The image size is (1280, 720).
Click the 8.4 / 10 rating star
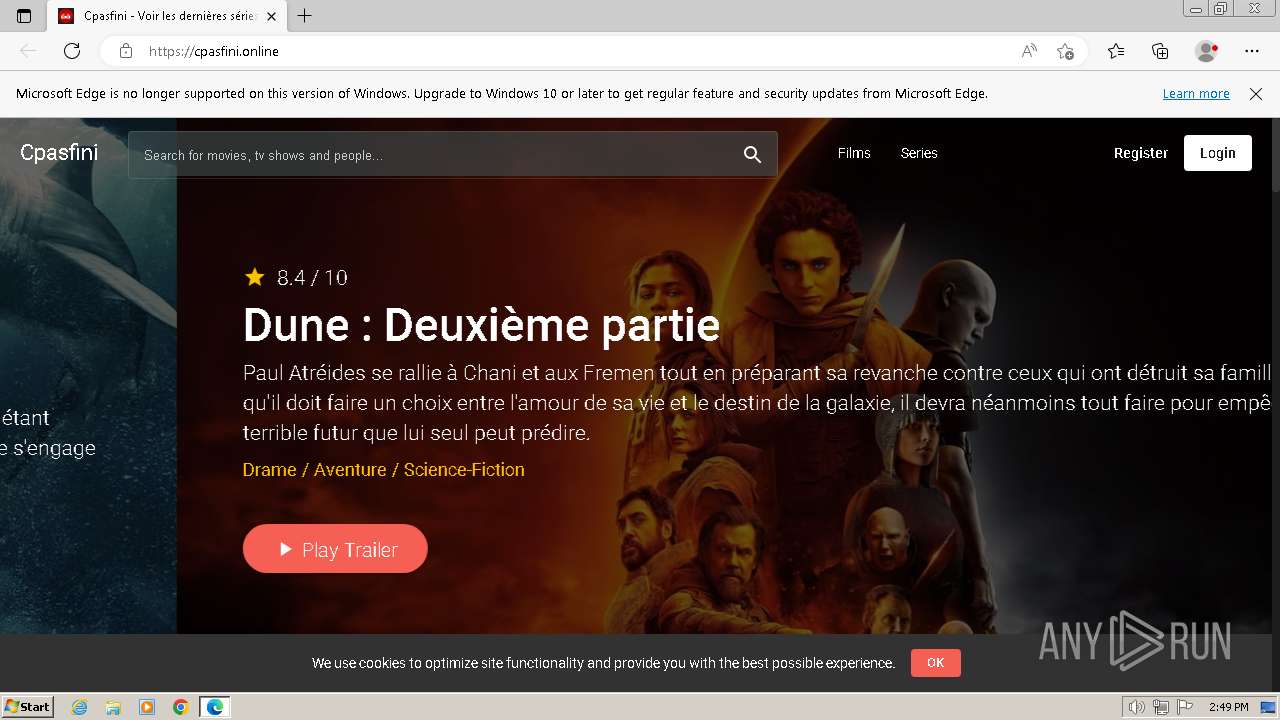pos(254,277)
